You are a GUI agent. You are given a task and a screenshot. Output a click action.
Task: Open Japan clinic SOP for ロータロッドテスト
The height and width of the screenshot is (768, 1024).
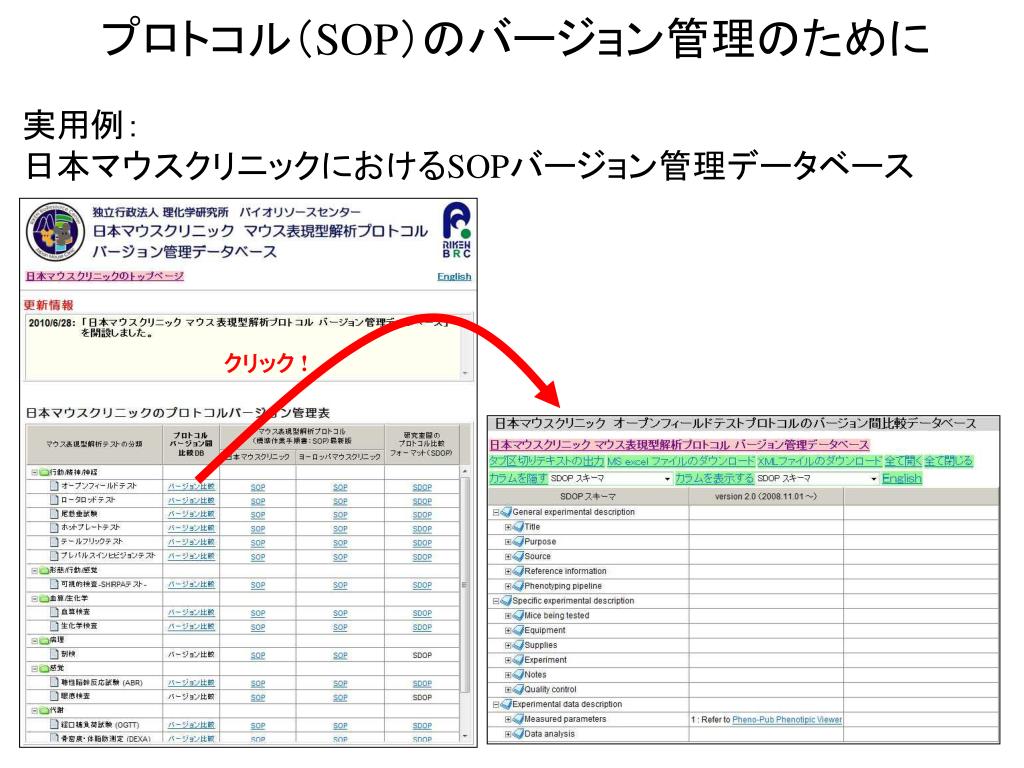[258, 502]
